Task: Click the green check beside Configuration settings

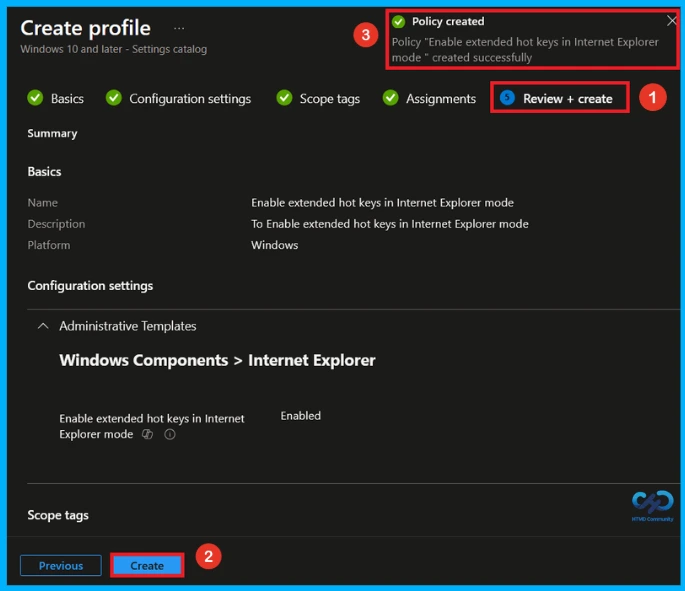Action: [114, 98]
